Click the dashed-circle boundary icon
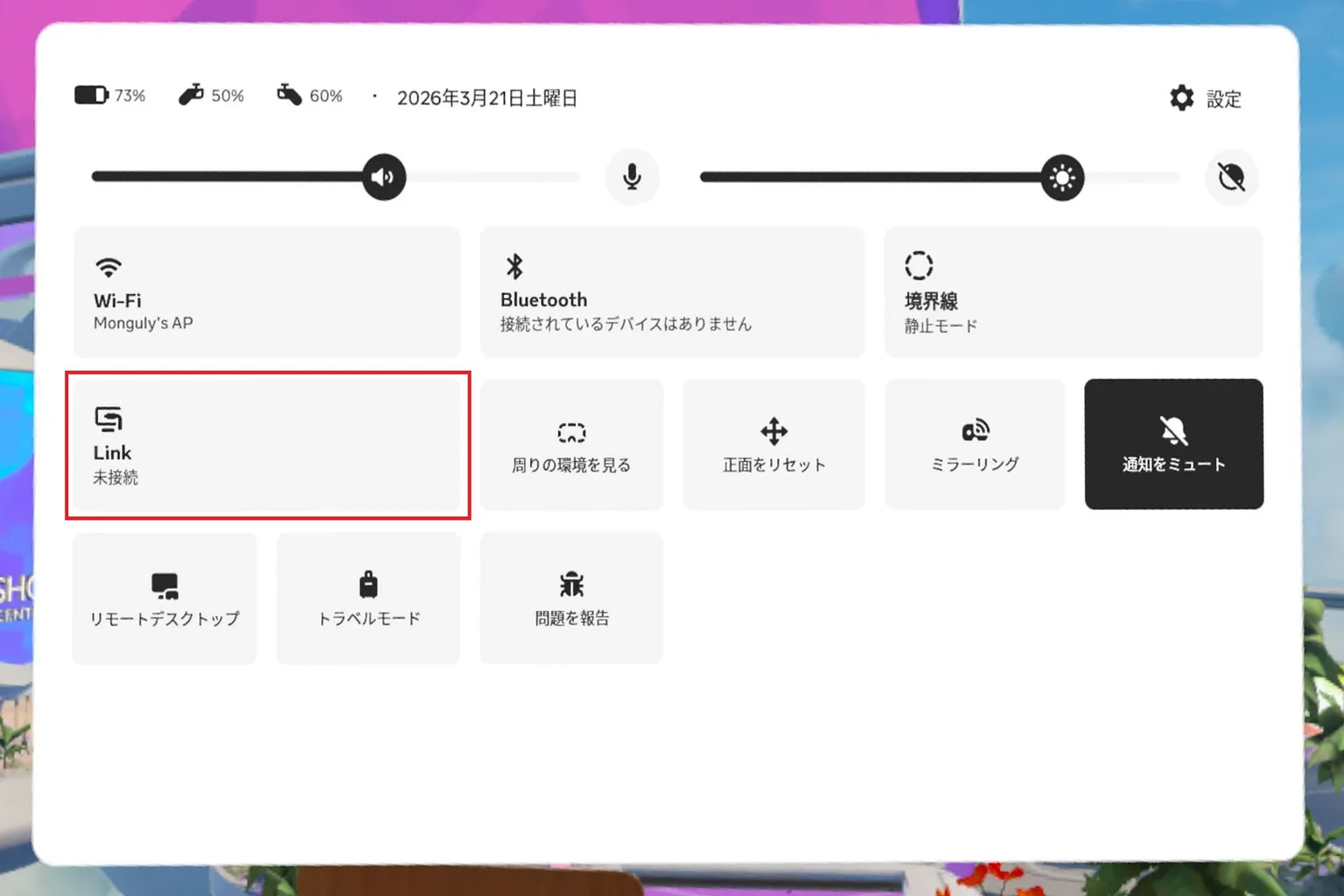Image resolution: width=1344 pixels, height=896 pixels. pos(919,265)
